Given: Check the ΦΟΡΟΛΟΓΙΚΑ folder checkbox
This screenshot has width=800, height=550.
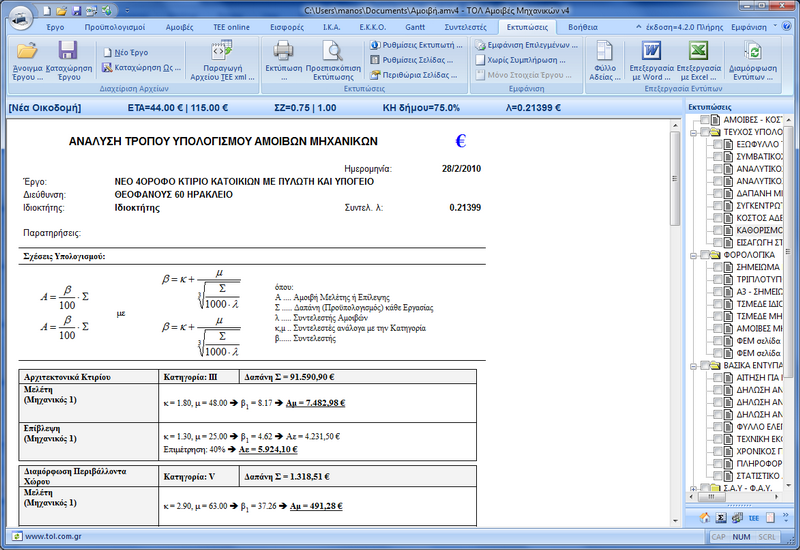Looking at the screenshot, I should coord(706,255).
